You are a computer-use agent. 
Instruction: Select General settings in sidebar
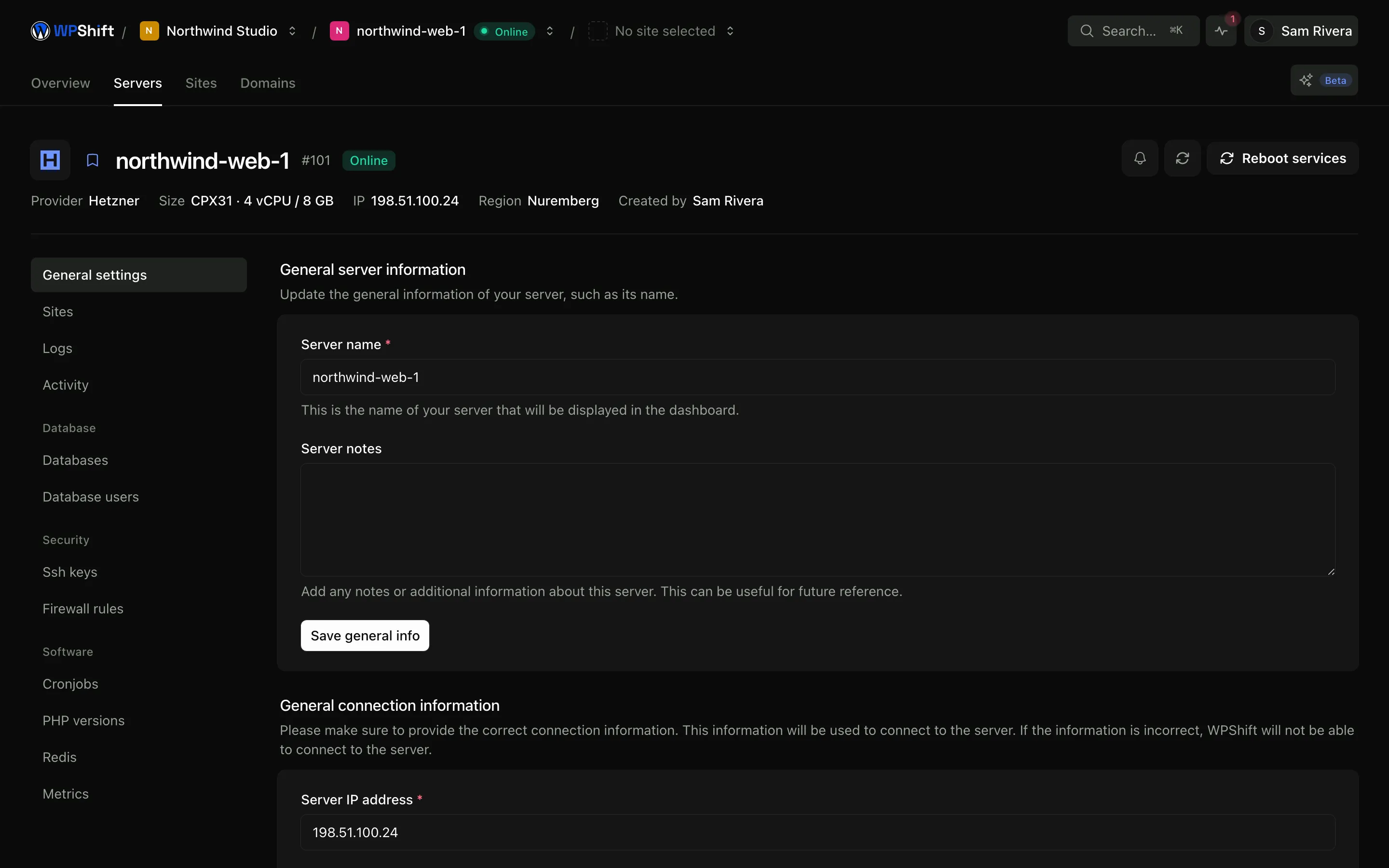(x=139, y=275)
